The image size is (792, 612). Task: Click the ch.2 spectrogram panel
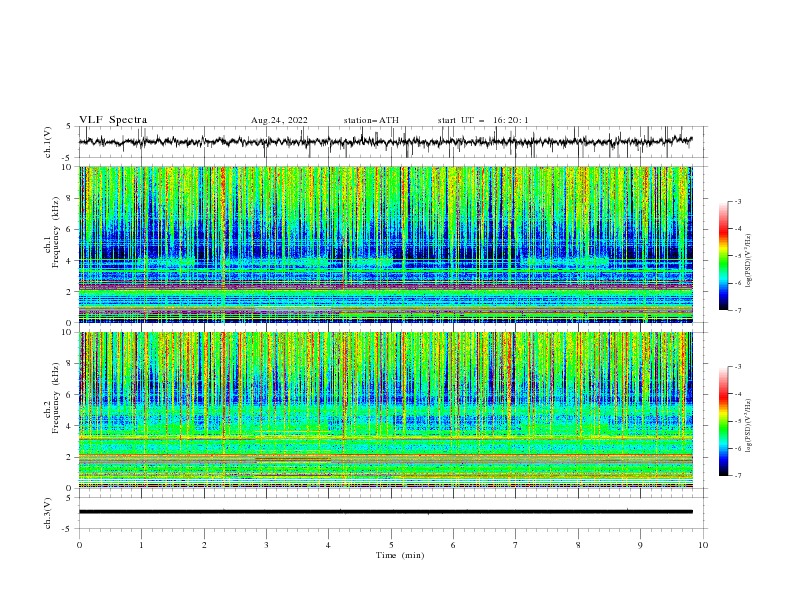386,410
